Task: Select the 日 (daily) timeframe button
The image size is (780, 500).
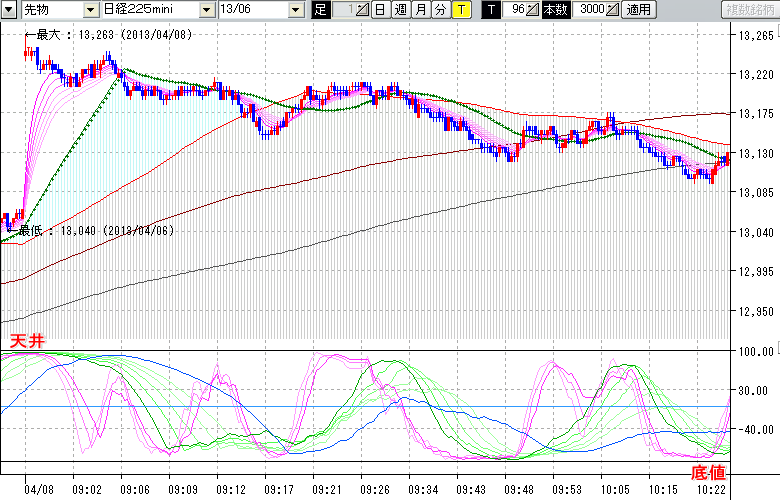Action: pyautogui.click(x=380, y=10)
